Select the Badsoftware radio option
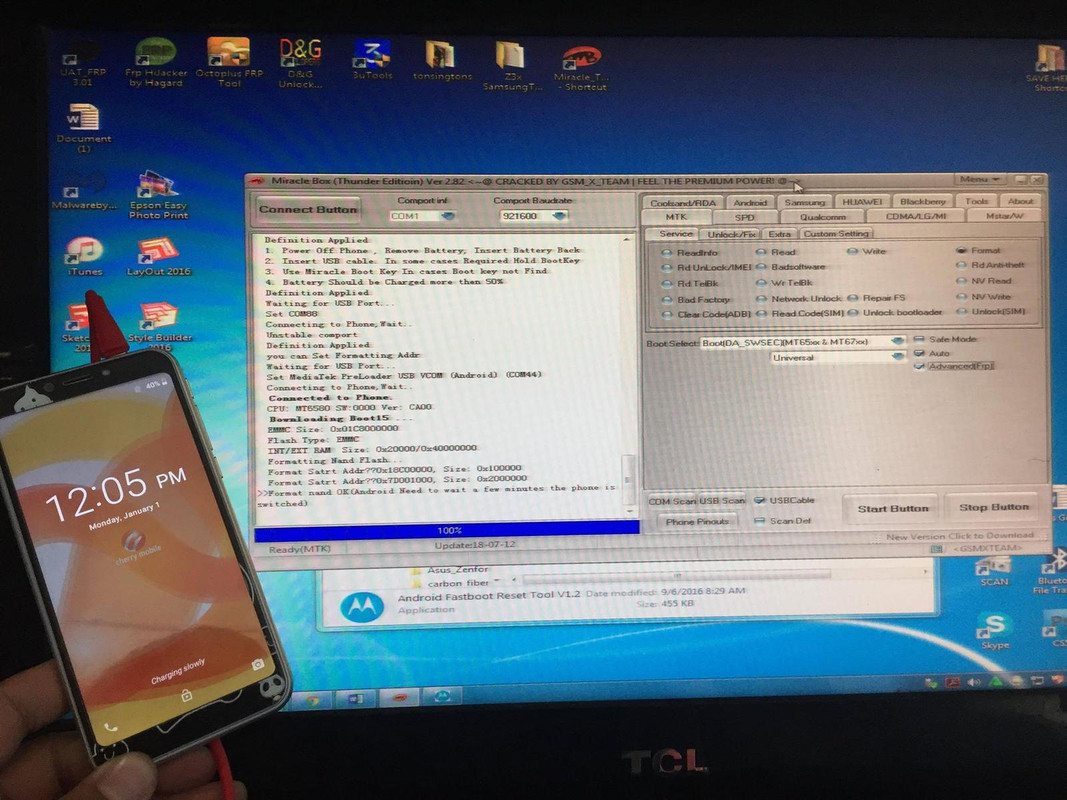1067x800 pixels. tap(790, 267)
